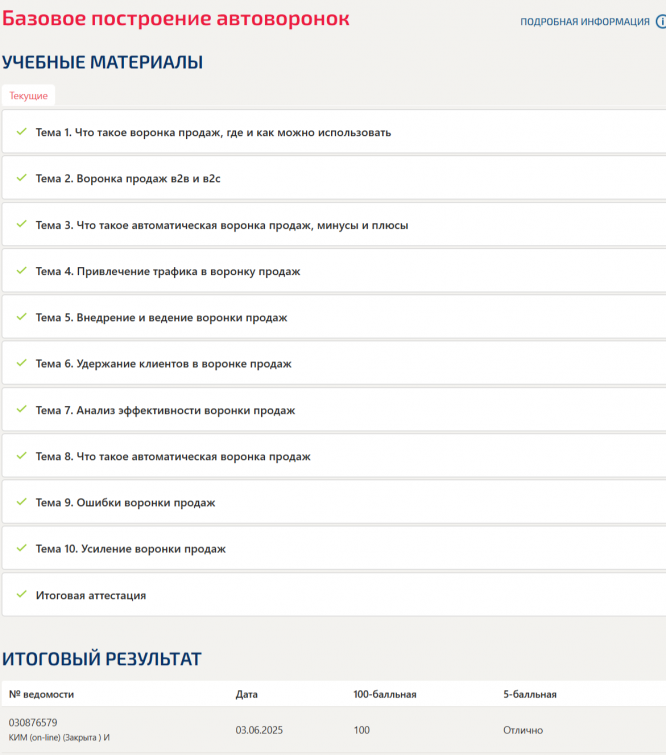Open the ПОДРОБНАЯ ИНФОРМАЦИЯ link
The width and height of the screenshot is (666, 755).
[585, 22]
